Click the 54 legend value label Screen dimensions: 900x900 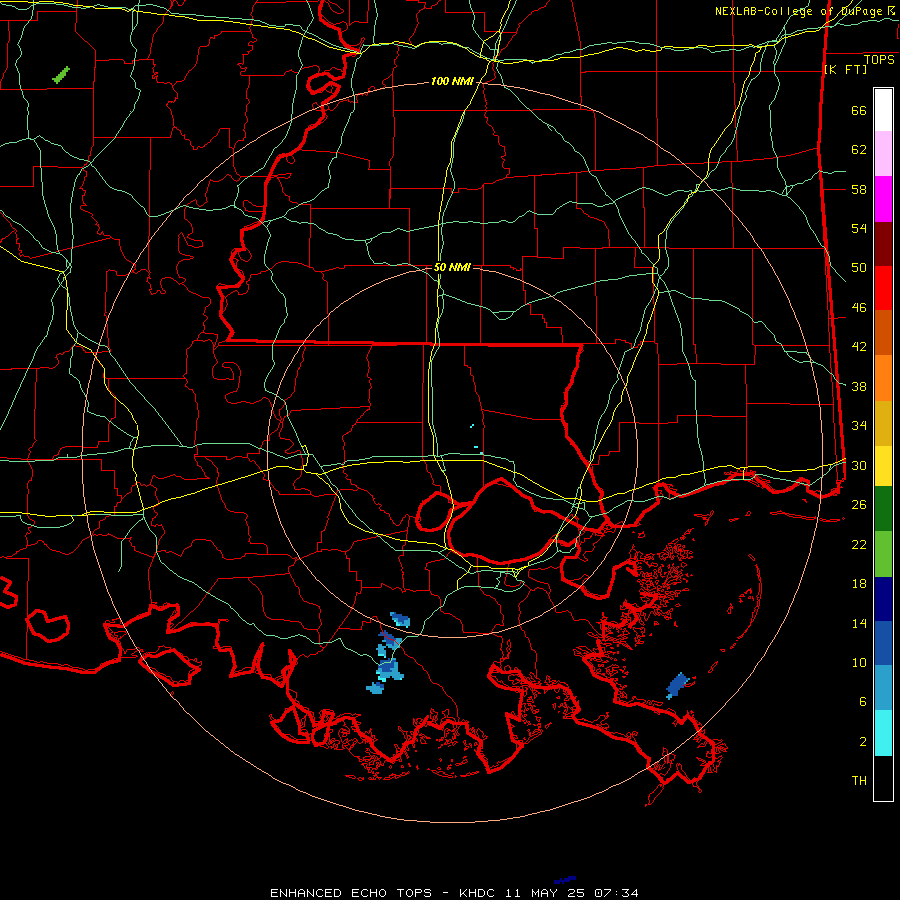tap(859, 228)
